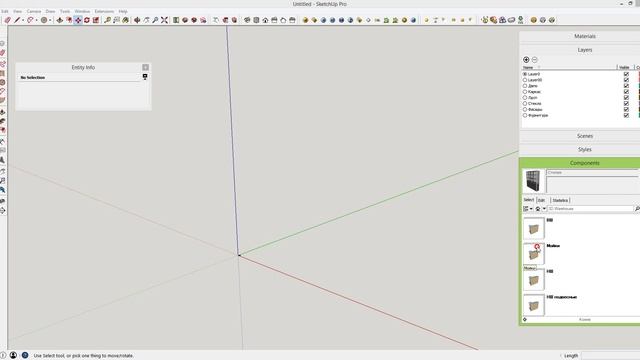Select the Zoom magnifier tool
Viewport: 640px width, 360px height.
click(155, 20)
